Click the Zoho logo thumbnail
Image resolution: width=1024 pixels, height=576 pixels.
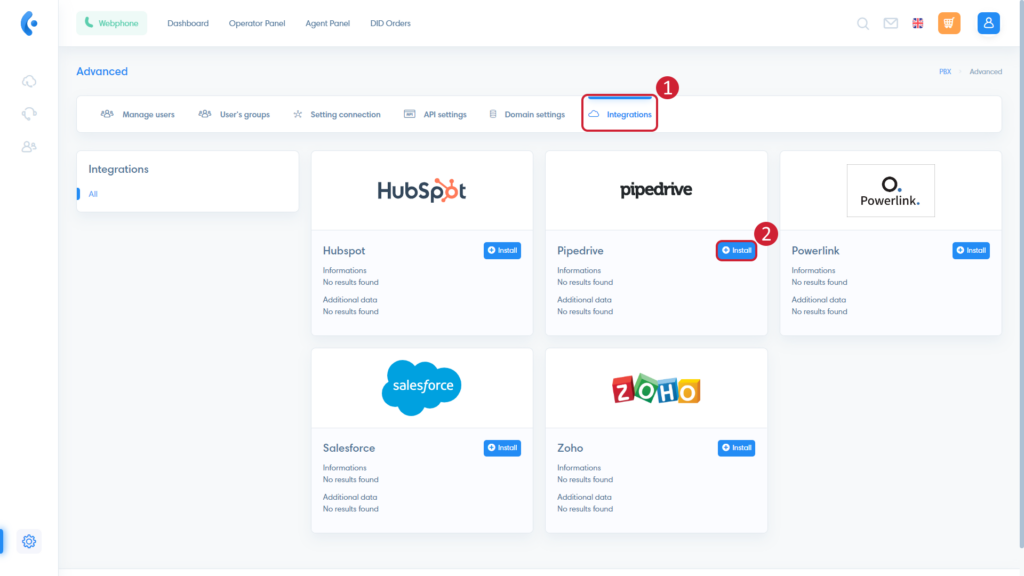click(656, 389)
